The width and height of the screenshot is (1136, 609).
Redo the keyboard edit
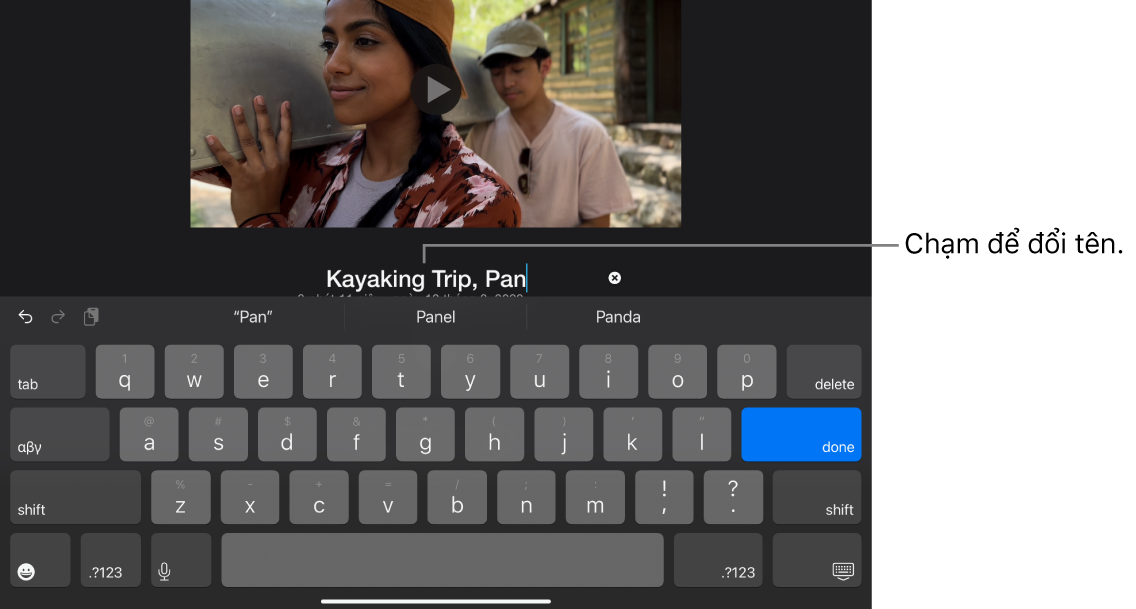click(x=58, y=317)
